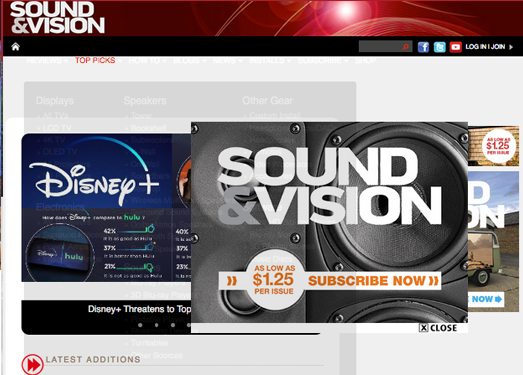This screenshot has width=523, height=375.
Task: Select the first carousel slide dot
Action: click(140, 325)
